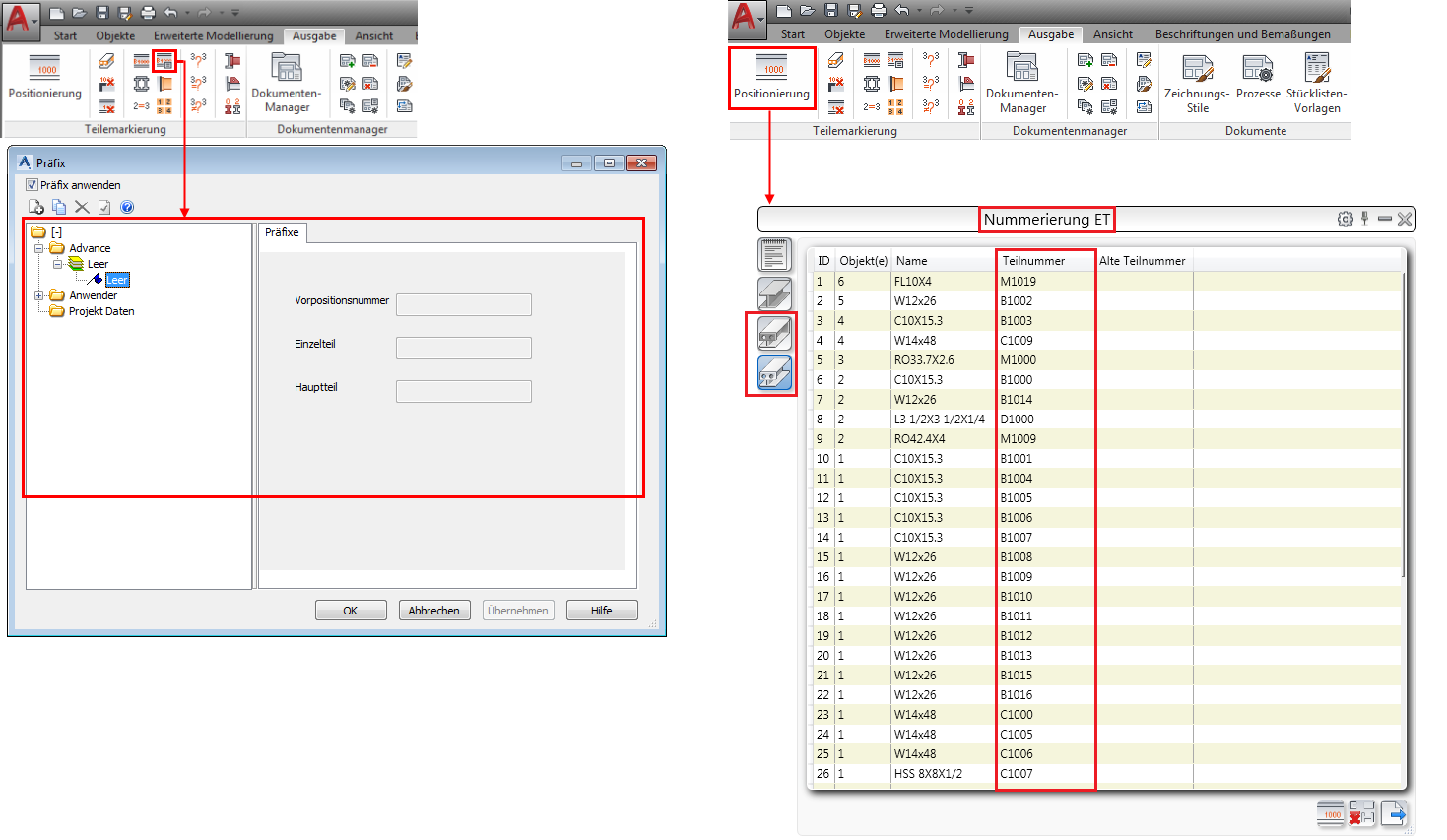
Task: Switch to Objekte tab in right ribbon
Action: 844,33
